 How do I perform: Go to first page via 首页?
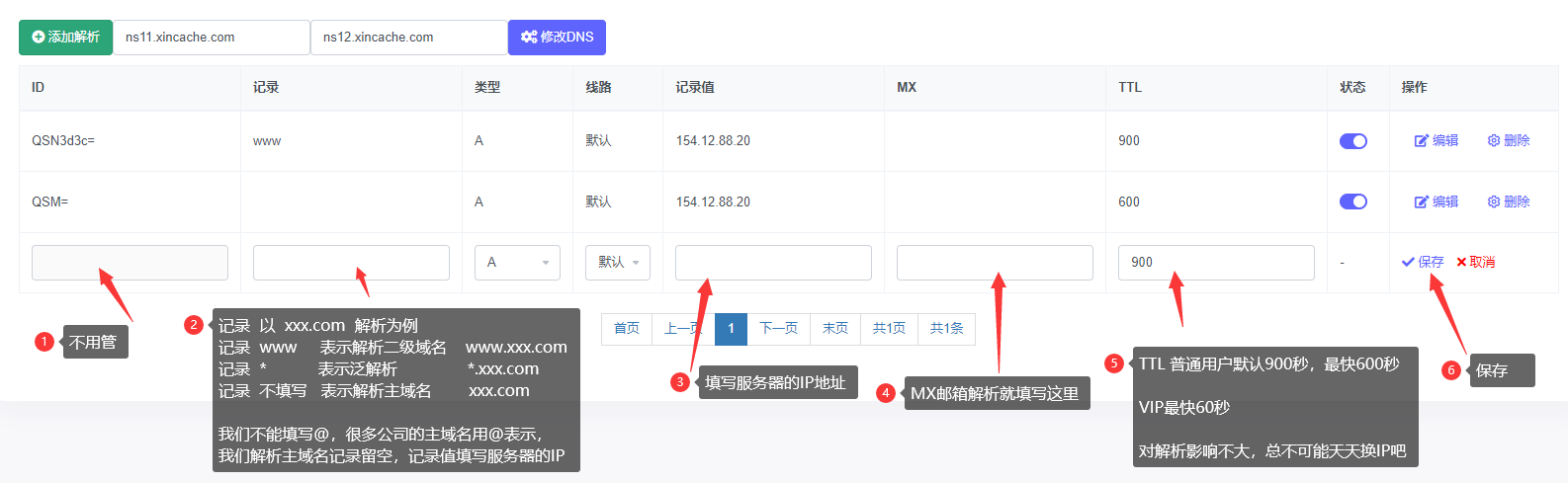[x=627, y=328]
